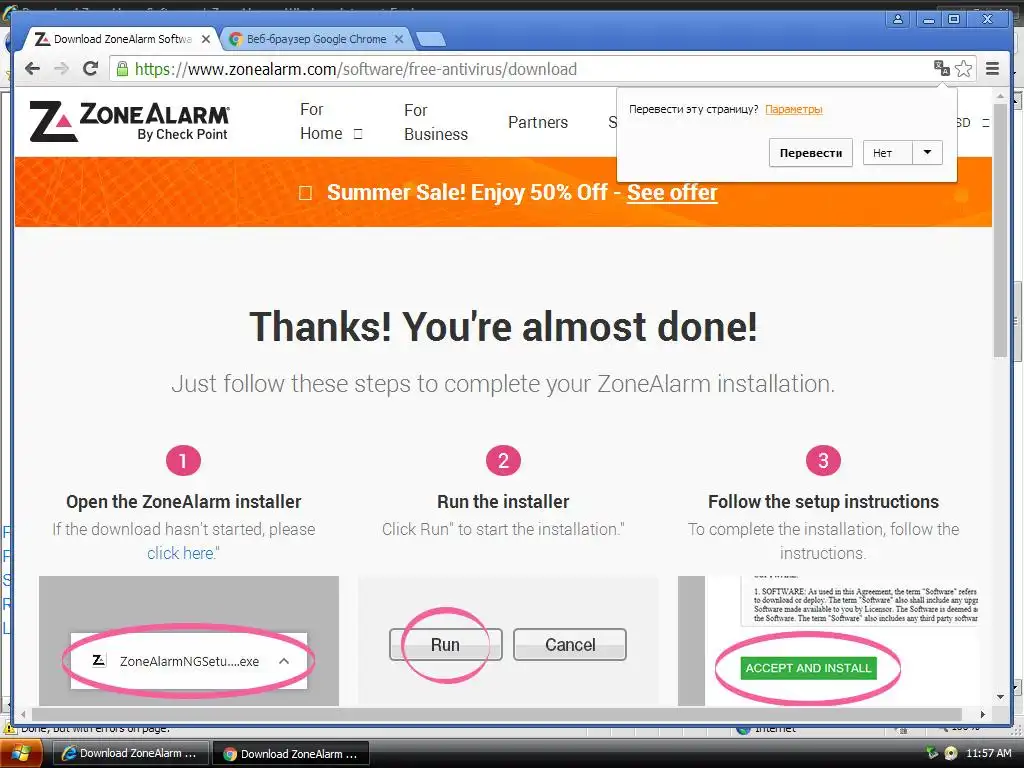Click the ZoneAlarmNGSetup exe download thumbnail
The height and width of the screenshot is (768, 1024).
[189, 661]
